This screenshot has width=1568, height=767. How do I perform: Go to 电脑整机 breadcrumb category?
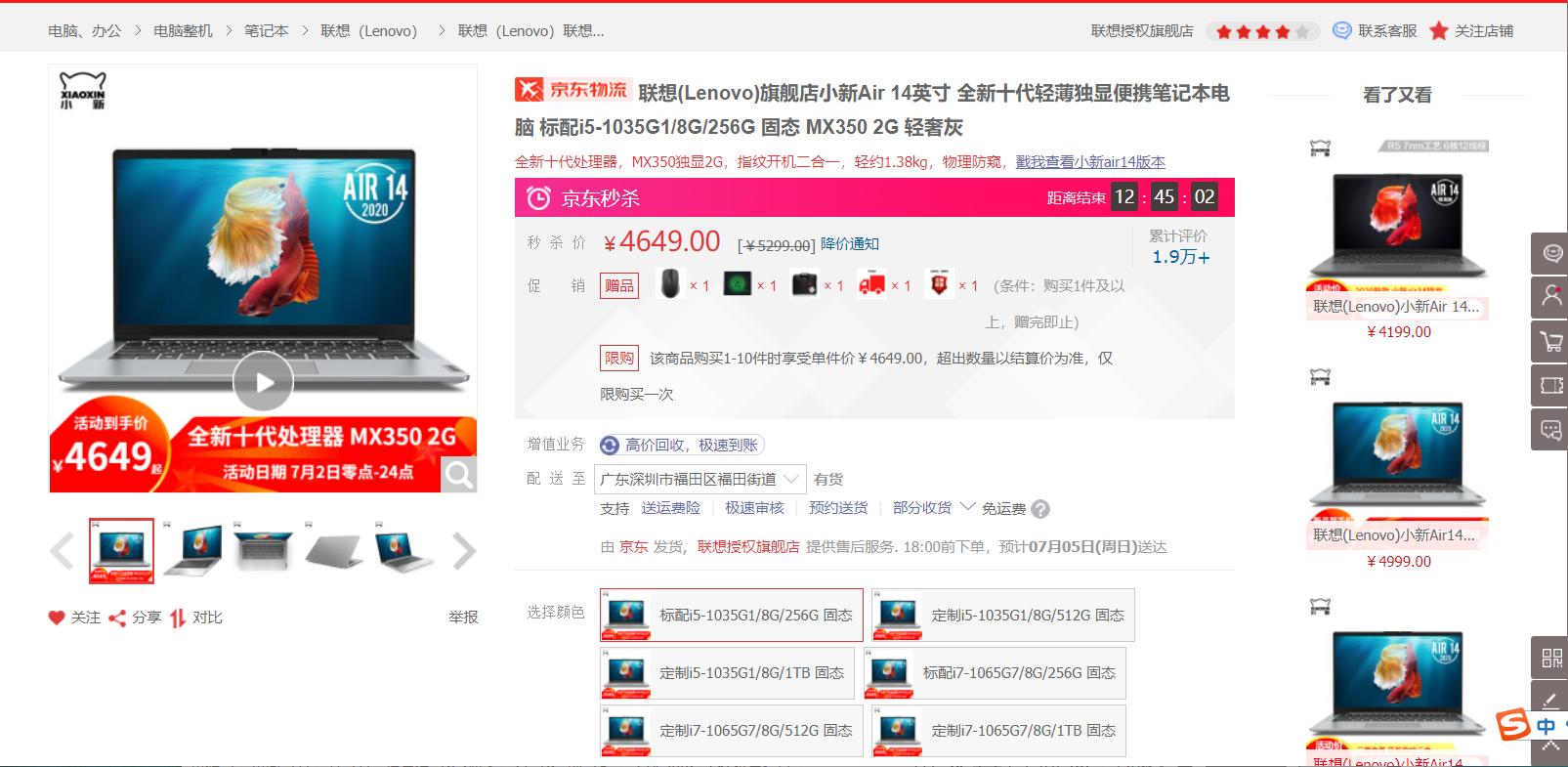(x=183, y=31)
